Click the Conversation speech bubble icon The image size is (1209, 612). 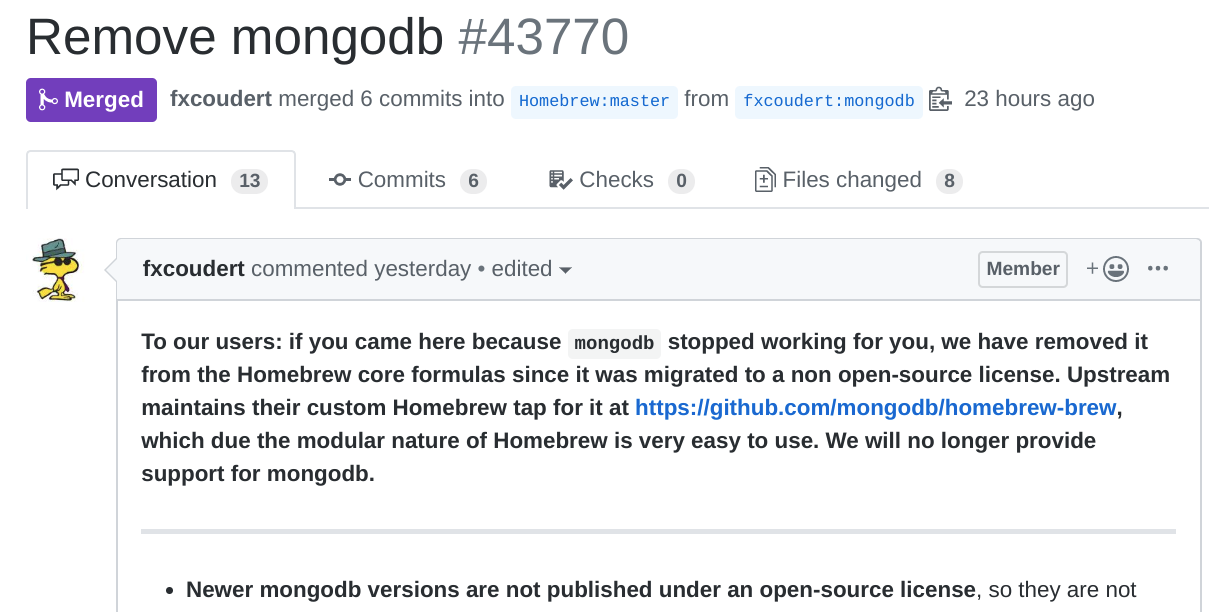[66, 180]
